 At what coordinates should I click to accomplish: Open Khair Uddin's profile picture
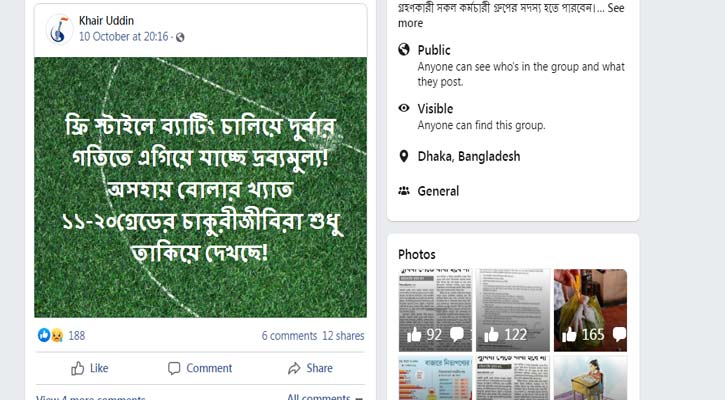(x=59, y=29)
